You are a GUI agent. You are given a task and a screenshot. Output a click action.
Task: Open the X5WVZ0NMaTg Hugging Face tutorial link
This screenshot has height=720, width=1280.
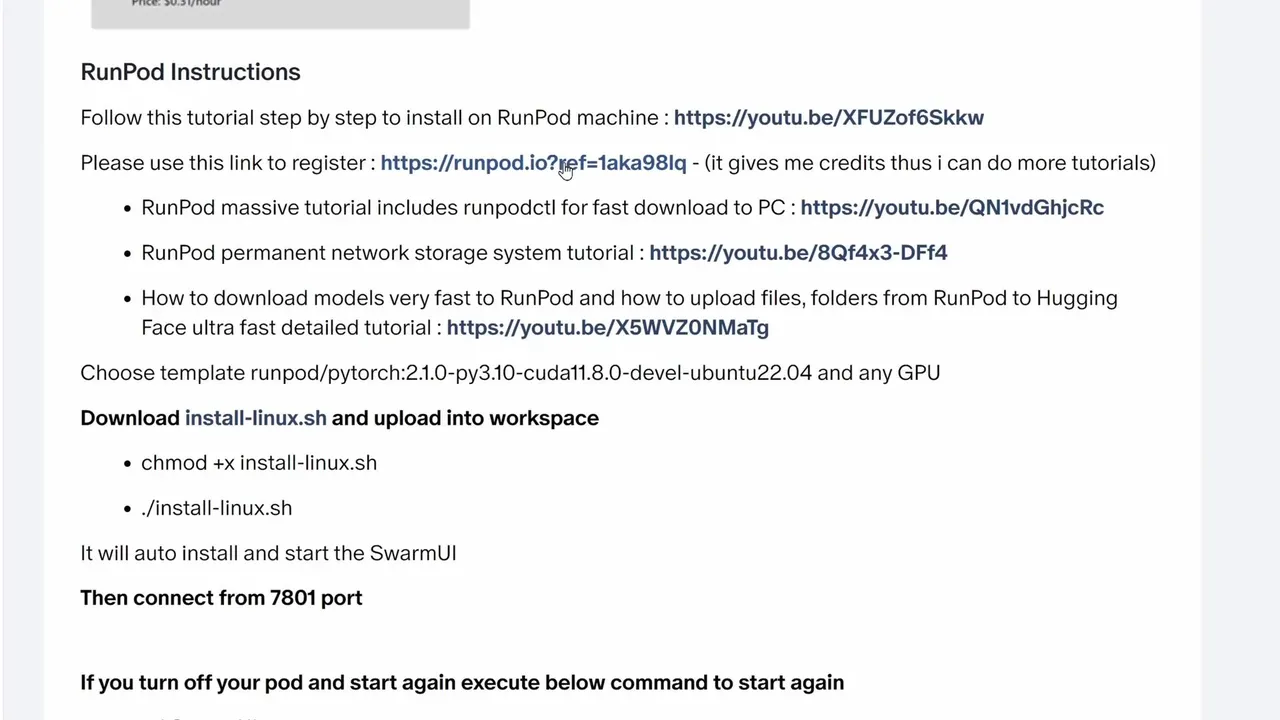[607, 328]
